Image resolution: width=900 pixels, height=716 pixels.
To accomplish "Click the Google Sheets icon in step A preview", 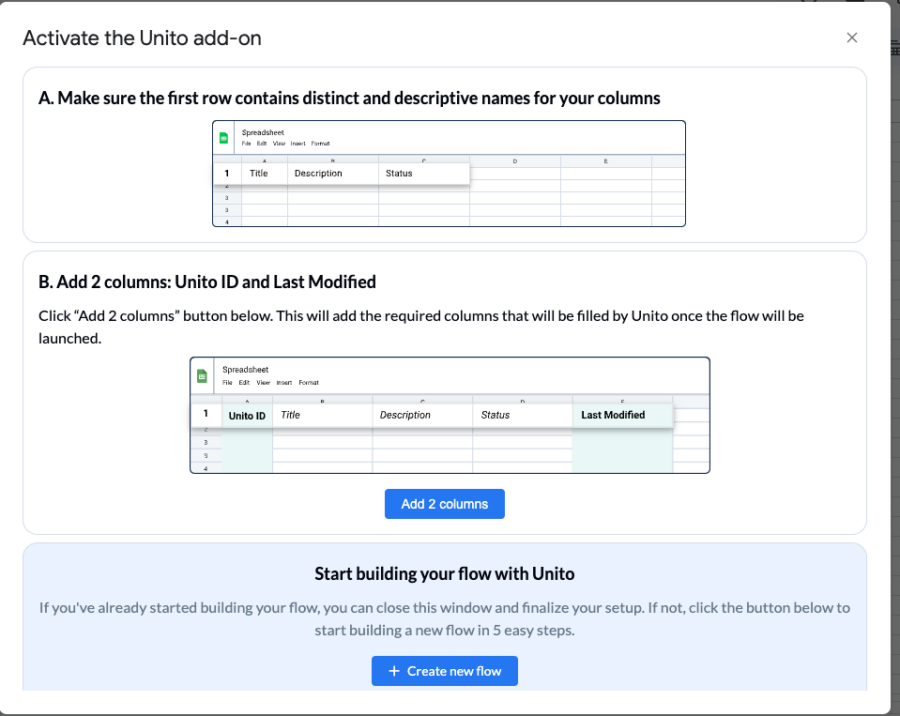I will [222, 136].
